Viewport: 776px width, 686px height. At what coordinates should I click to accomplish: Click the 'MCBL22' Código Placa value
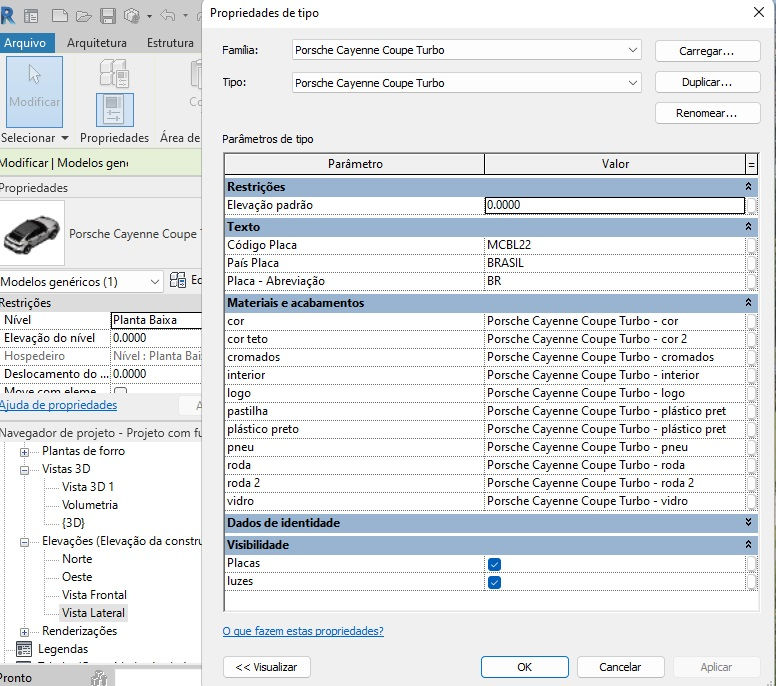click(509, 245)
